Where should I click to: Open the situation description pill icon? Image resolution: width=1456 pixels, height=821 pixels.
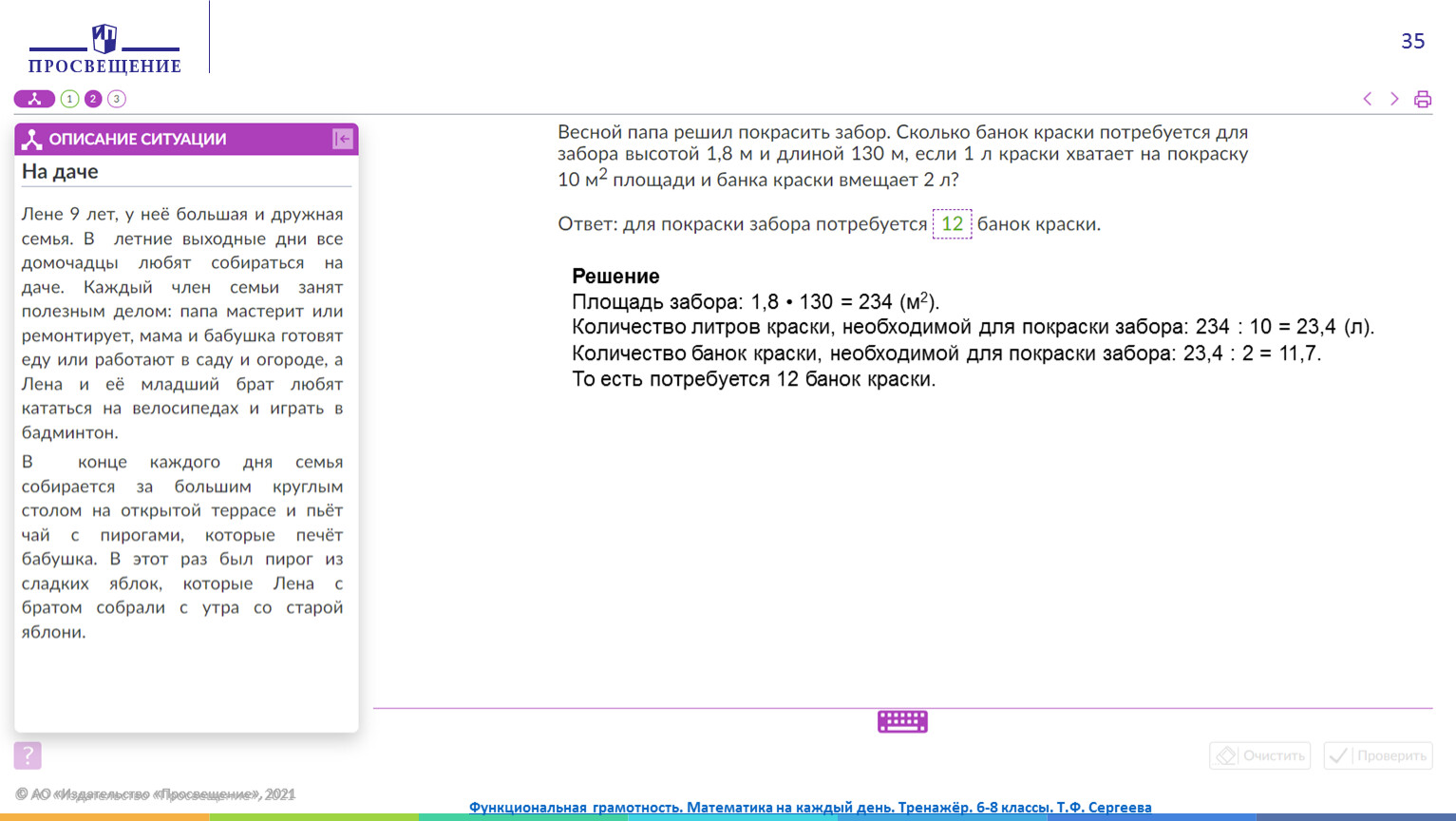click(x=34, y=99)
